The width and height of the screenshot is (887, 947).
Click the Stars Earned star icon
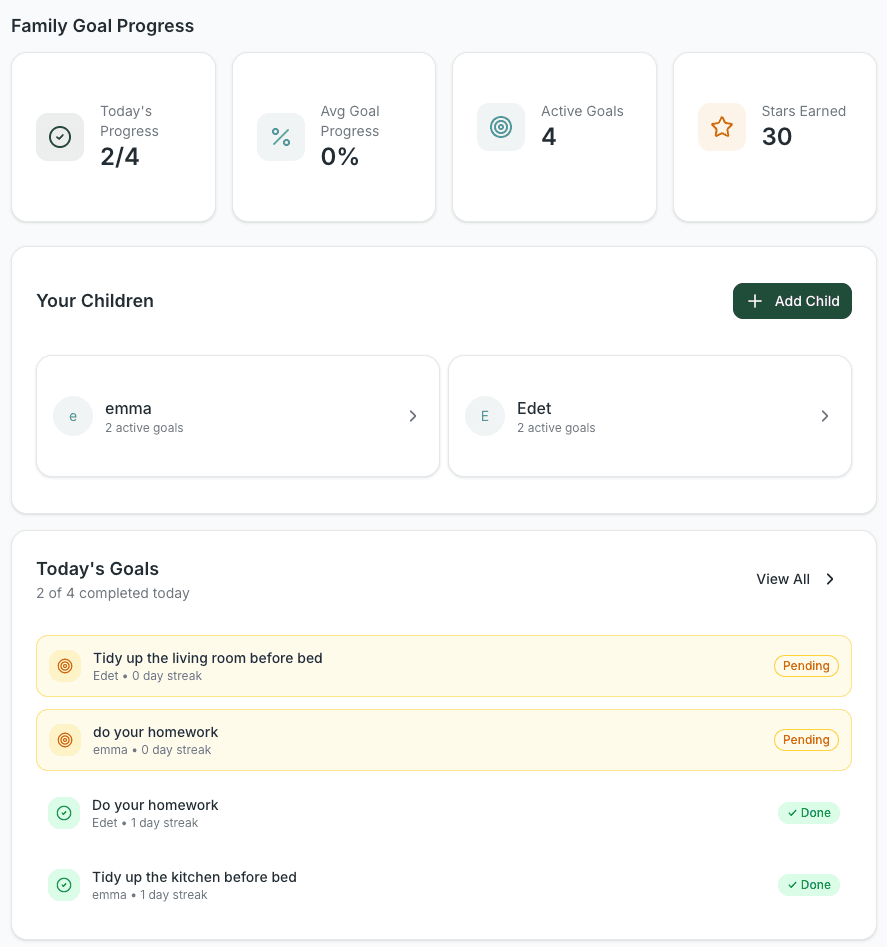722,127
